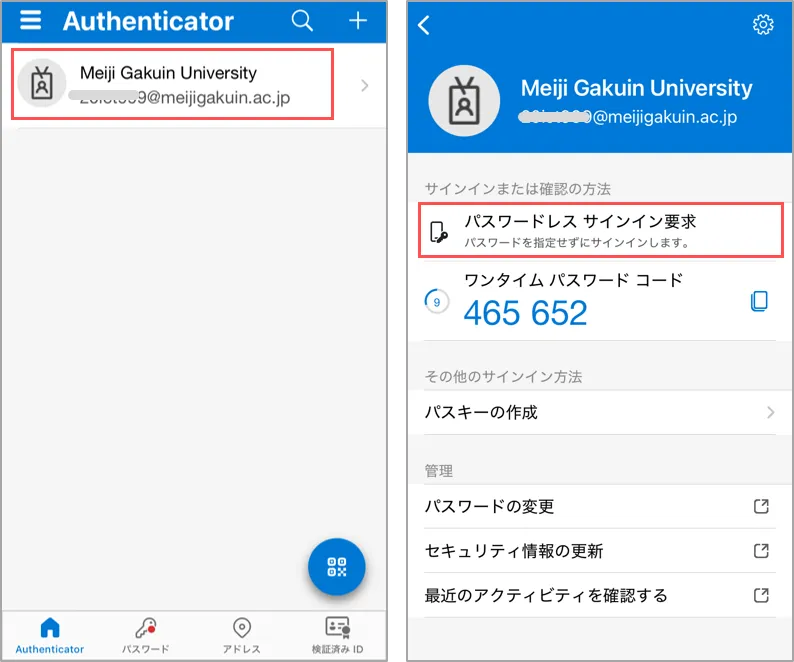The width and height of the screenshot is (794, 662).
Task: Go back using the left arrow
Action: click(424, 24)
